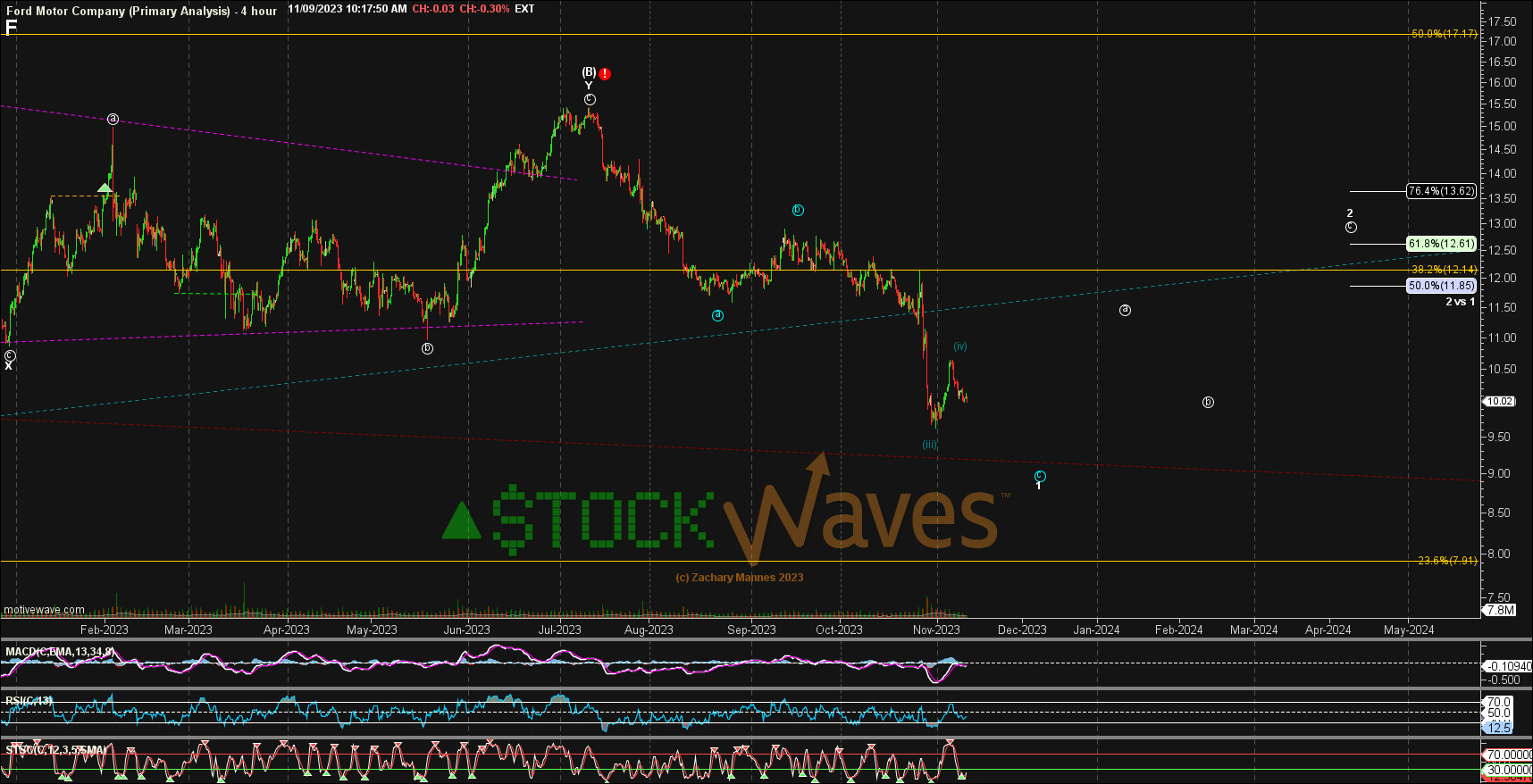This screenshot has height=784, width=1533.
Task: Click the CH:-0.30% percent change
Action: pos(484,9)
